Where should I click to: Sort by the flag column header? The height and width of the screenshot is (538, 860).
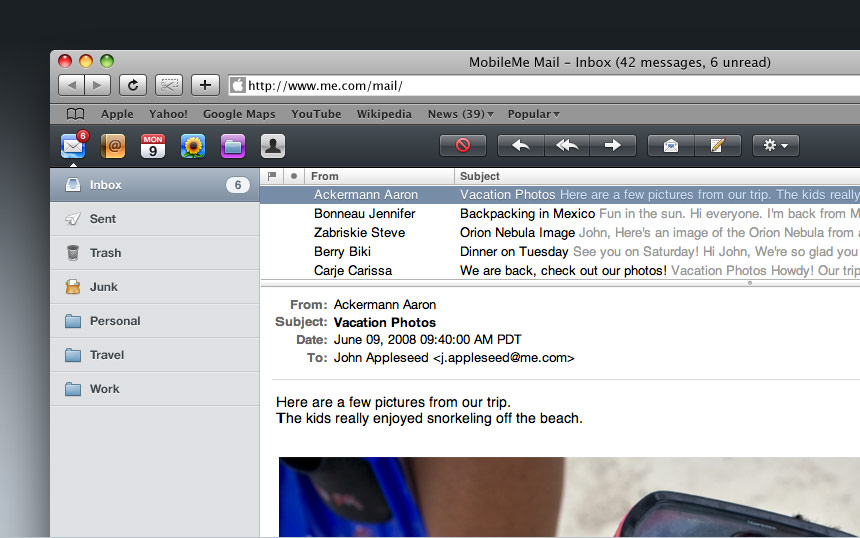coord(271,176)
